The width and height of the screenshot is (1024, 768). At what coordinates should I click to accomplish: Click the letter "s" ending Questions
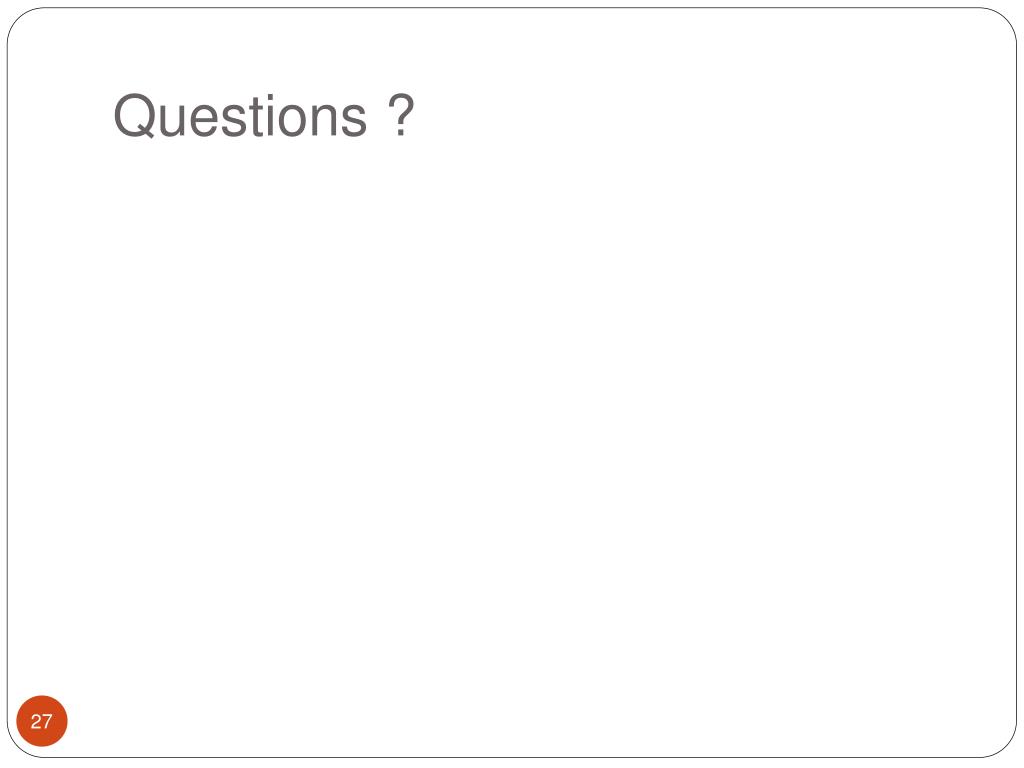click(353, 120)
